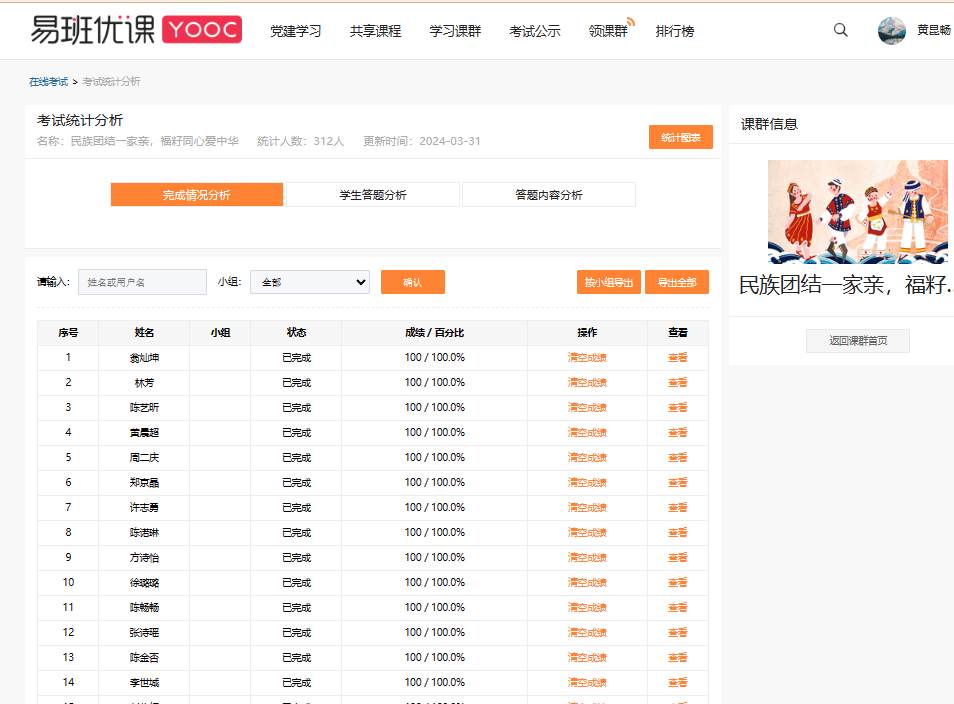Image resolution: width=954 pixels, height=704 pixels.
Task: Click the search magnifier icon
Action: [x=840, y=30]
